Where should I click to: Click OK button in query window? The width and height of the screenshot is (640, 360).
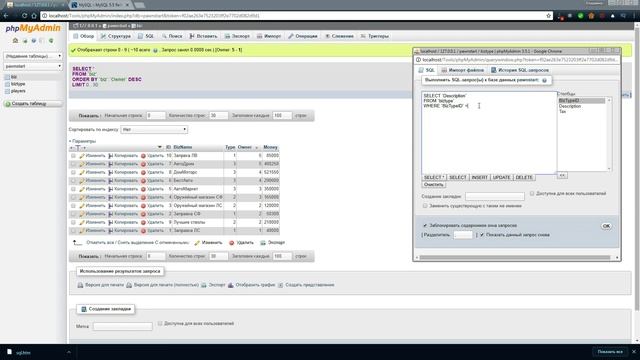click(606, 226)
